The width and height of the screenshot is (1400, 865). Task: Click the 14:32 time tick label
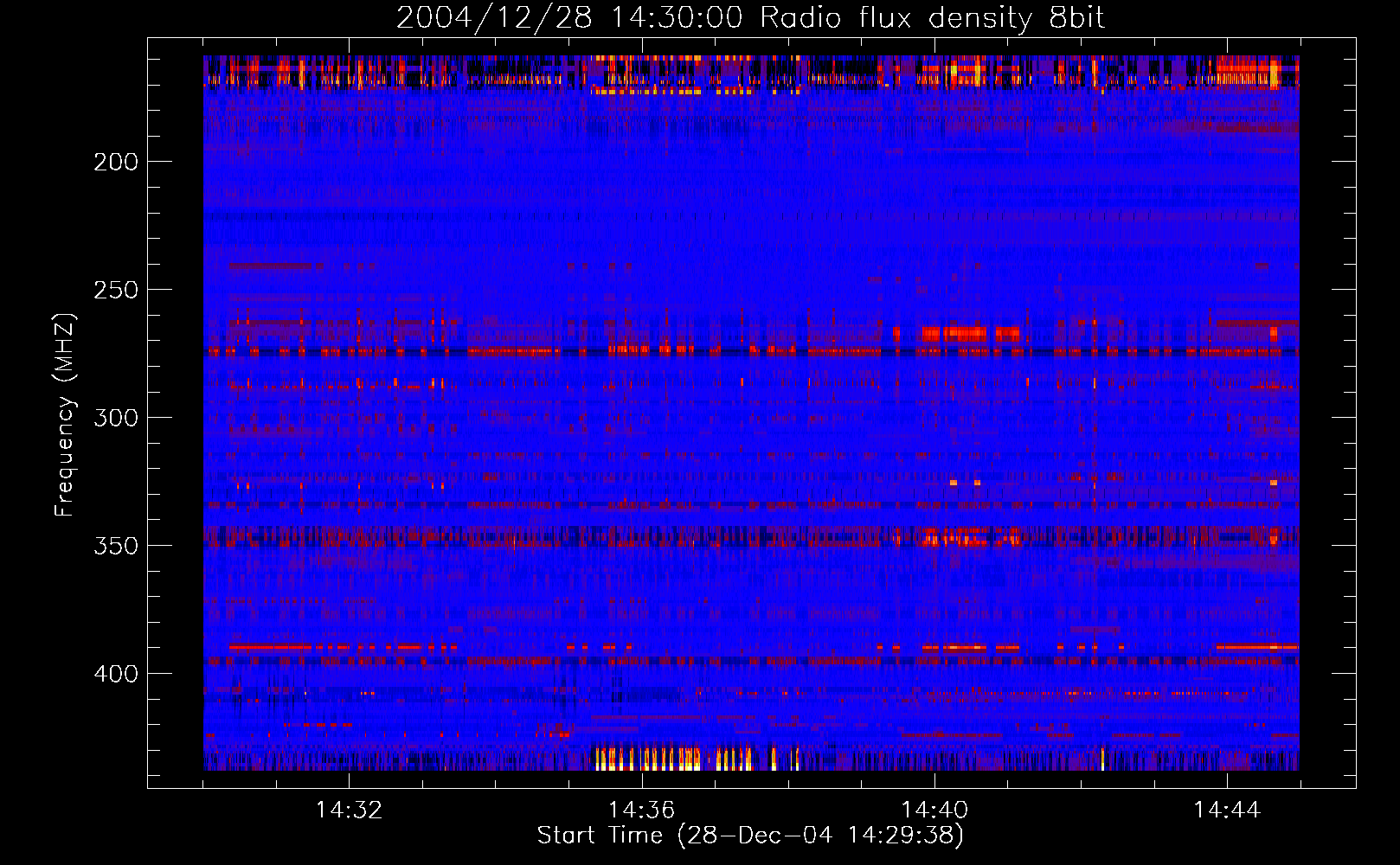350,811
